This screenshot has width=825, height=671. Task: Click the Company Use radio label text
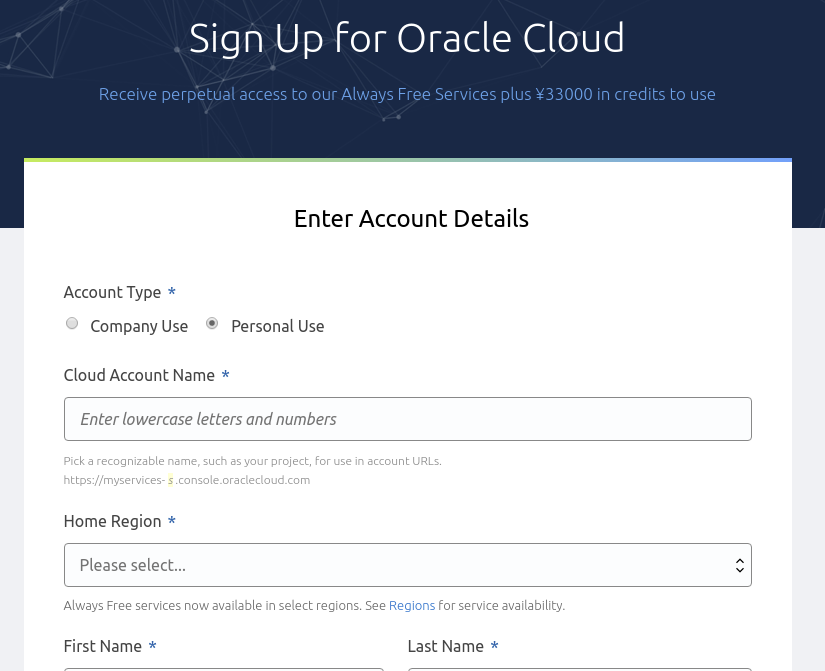coord(139,326)
